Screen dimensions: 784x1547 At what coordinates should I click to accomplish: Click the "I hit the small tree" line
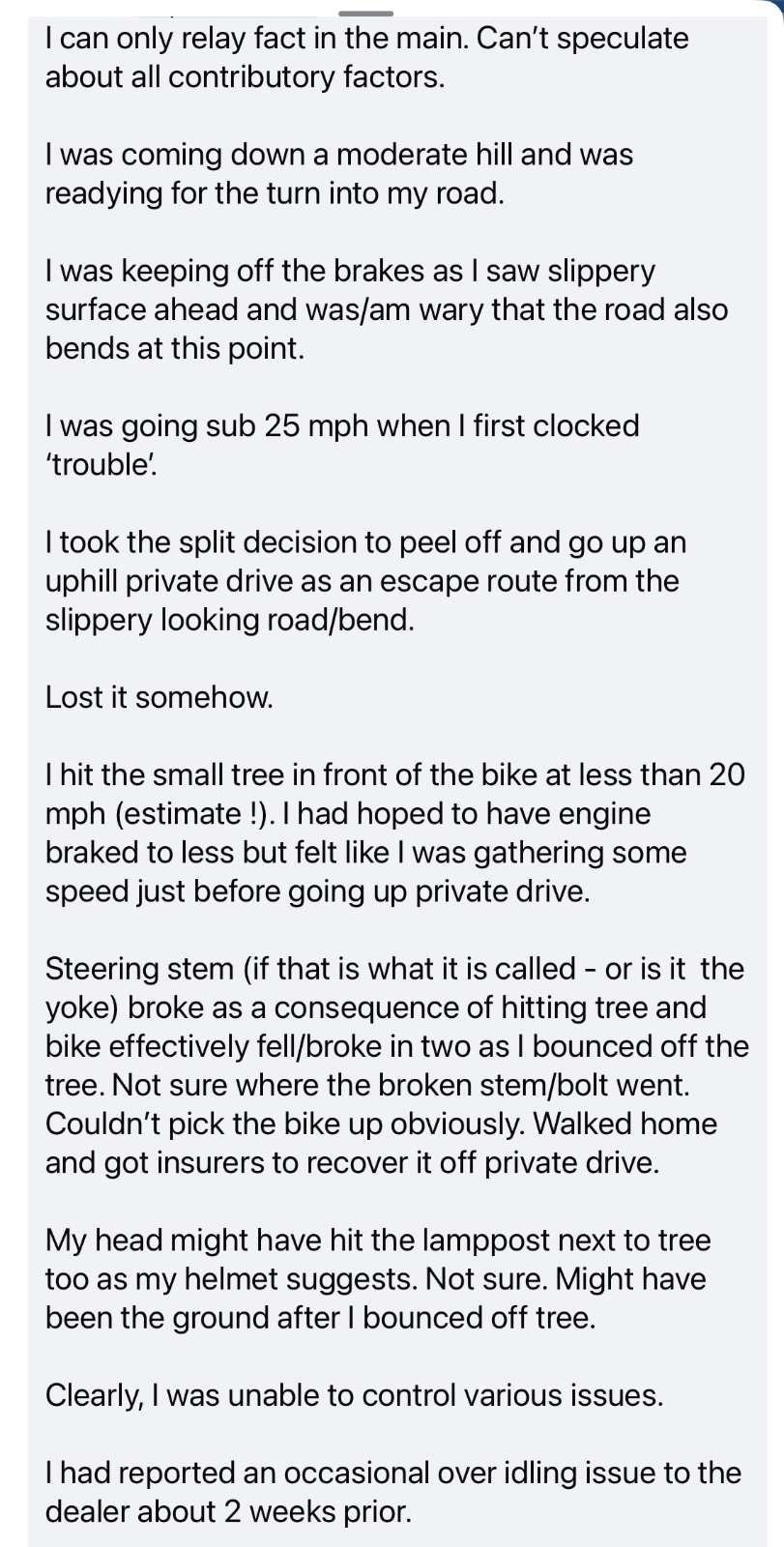(x=394, y=774)
